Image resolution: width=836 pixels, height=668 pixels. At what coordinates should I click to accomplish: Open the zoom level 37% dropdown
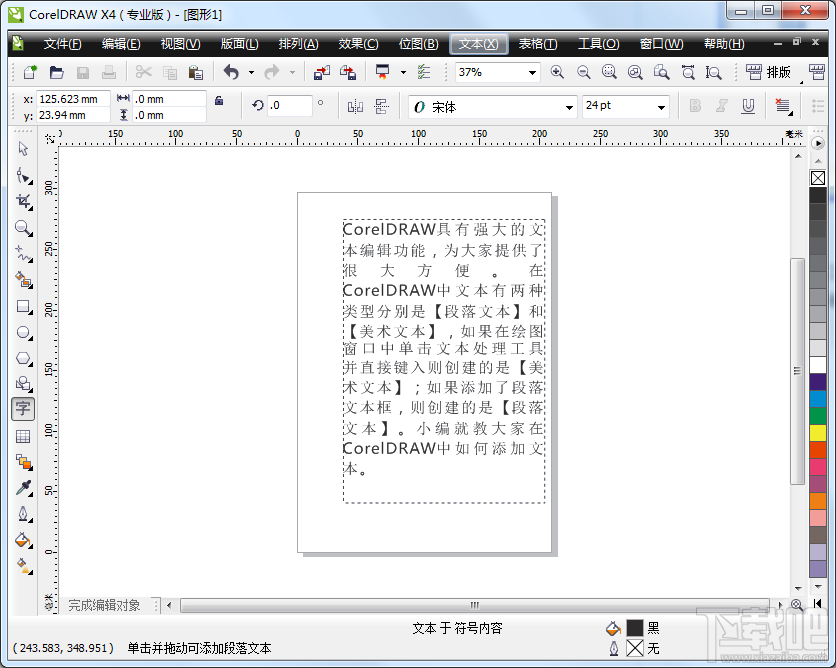pyautogui.click(x=532, y=73)
